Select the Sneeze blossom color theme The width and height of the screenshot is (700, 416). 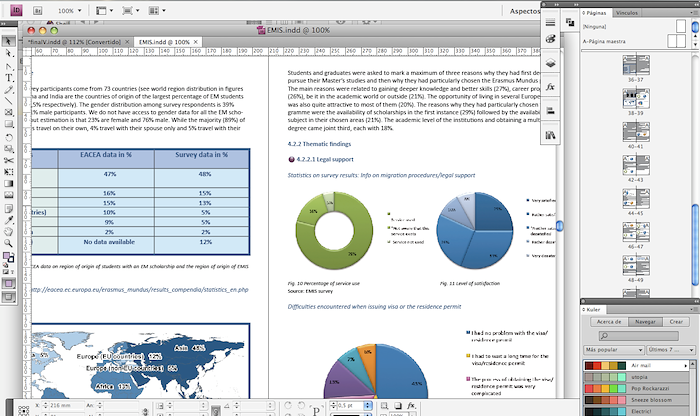point(636,400)
